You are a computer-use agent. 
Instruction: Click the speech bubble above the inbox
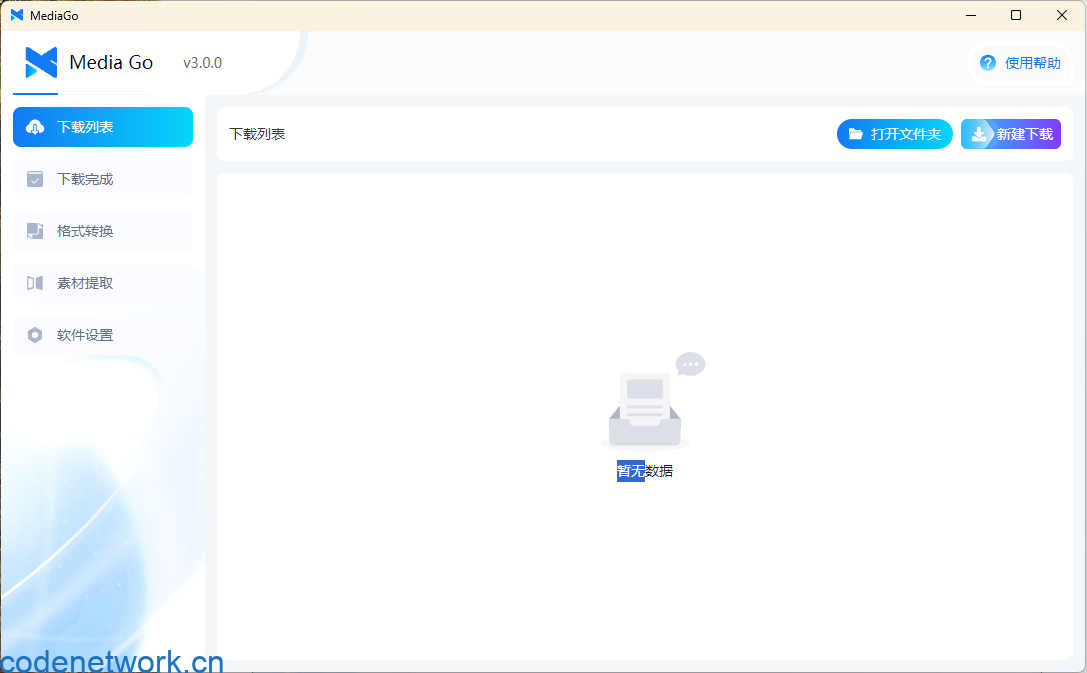[690, 364]
